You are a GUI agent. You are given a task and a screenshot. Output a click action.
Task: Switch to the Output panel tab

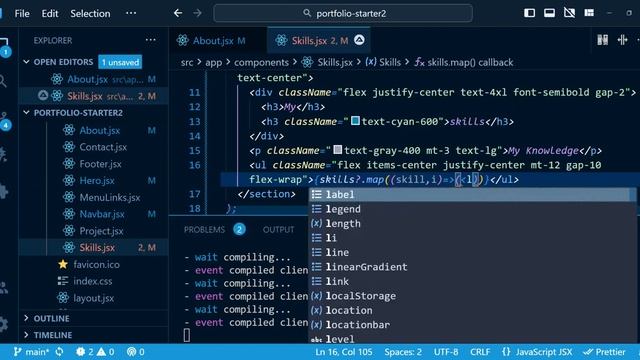point(278,230)
